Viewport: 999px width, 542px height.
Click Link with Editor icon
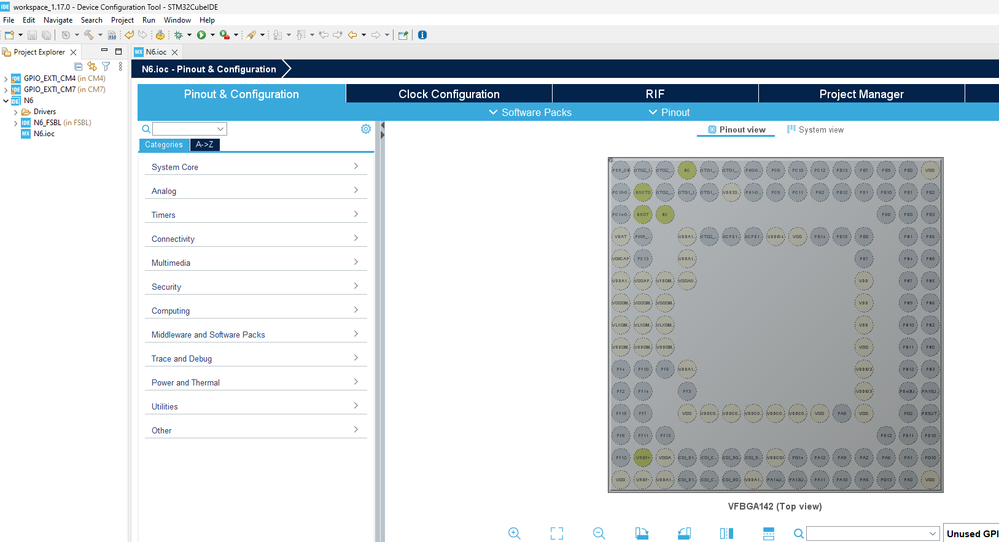click(92, 66)
